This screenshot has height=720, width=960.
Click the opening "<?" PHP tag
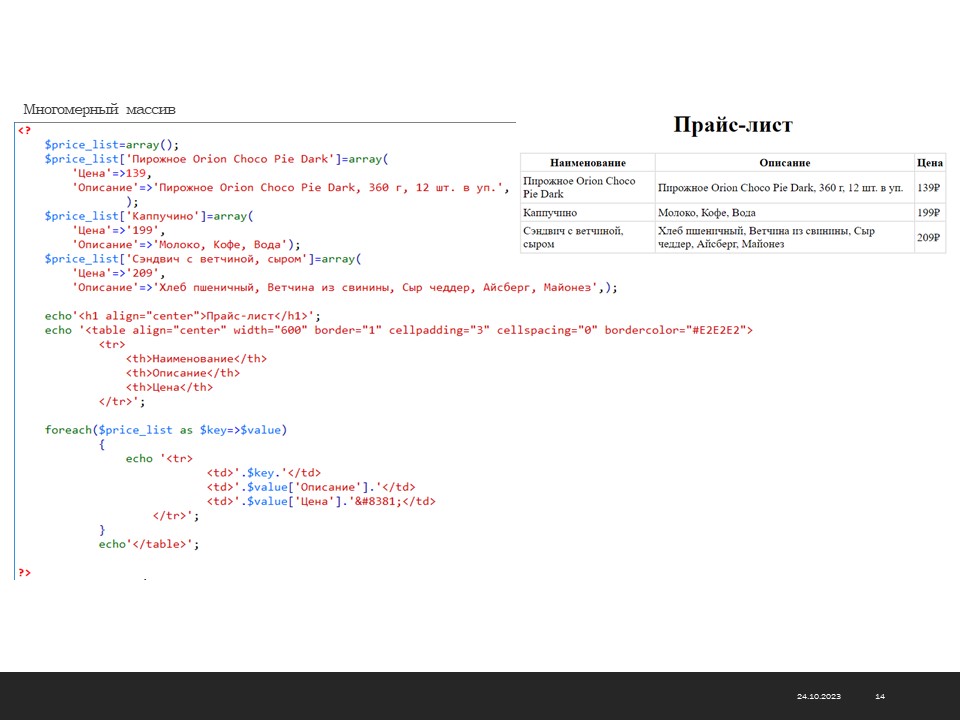click(23, 130)
